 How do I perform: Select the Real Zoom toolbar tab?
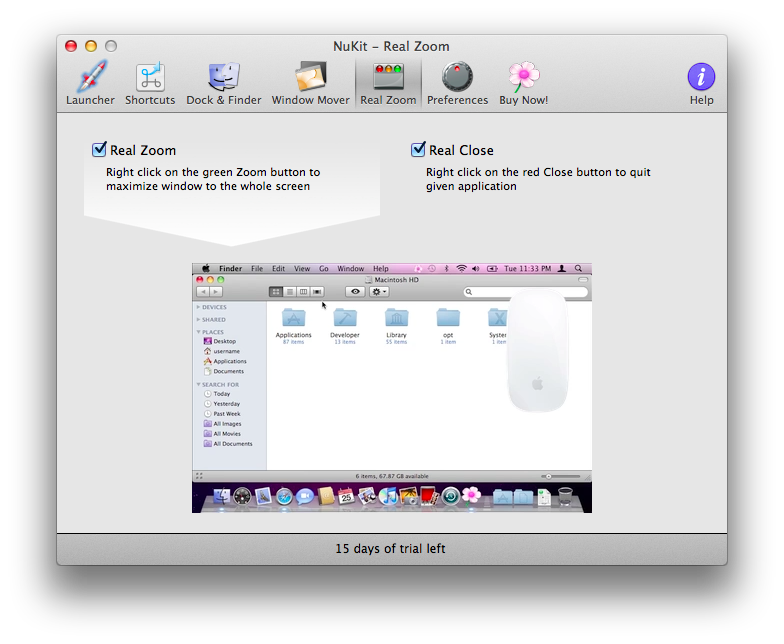pyautogui.click(x=388, y=83)
